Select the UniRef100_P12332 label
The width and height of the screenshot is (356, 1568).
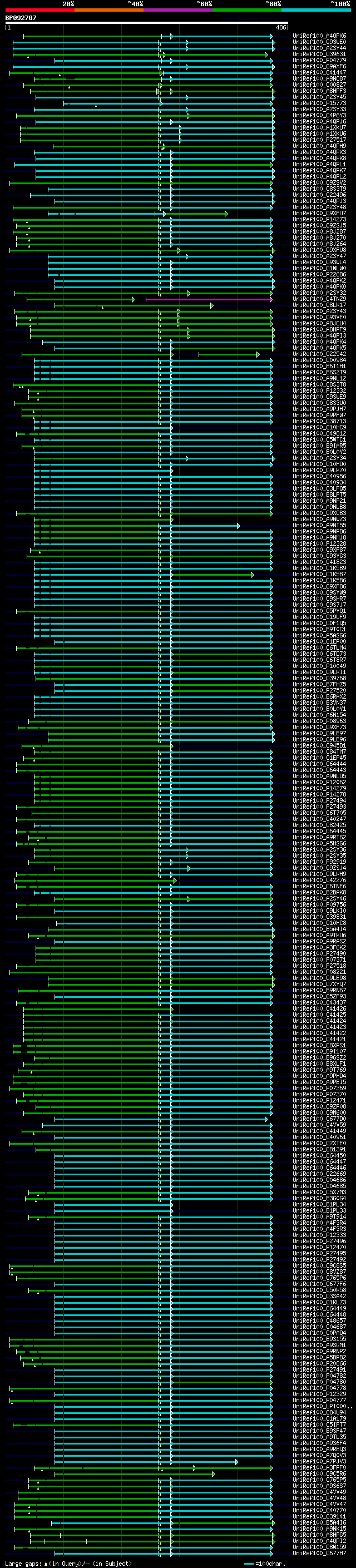pyautogui.click(x=319, y=391)
